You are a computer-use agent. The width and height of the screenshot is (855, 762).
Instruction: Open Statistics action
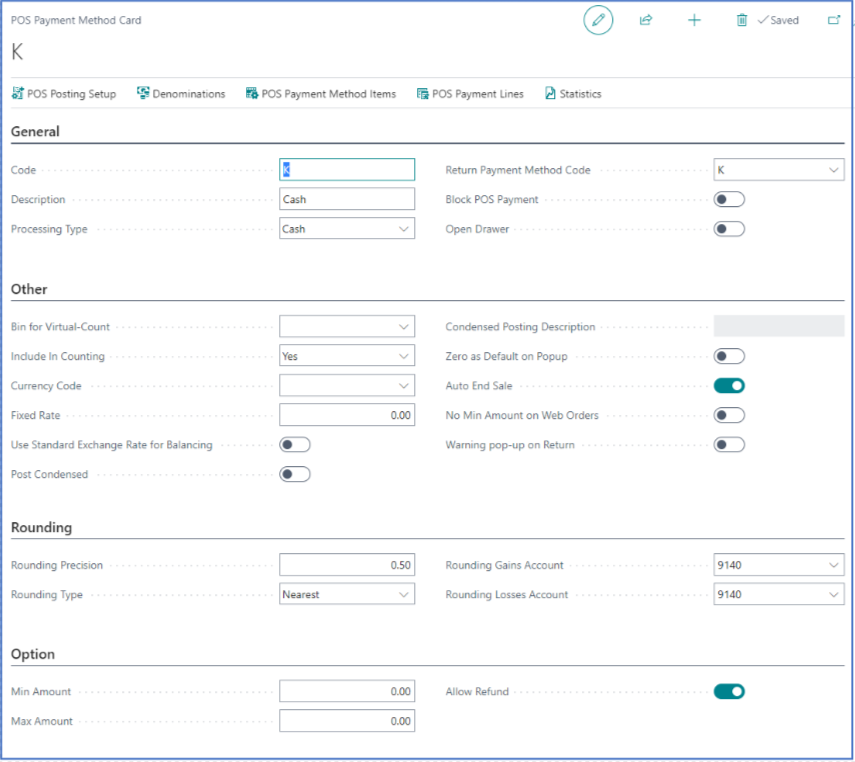tap(573, 94)
